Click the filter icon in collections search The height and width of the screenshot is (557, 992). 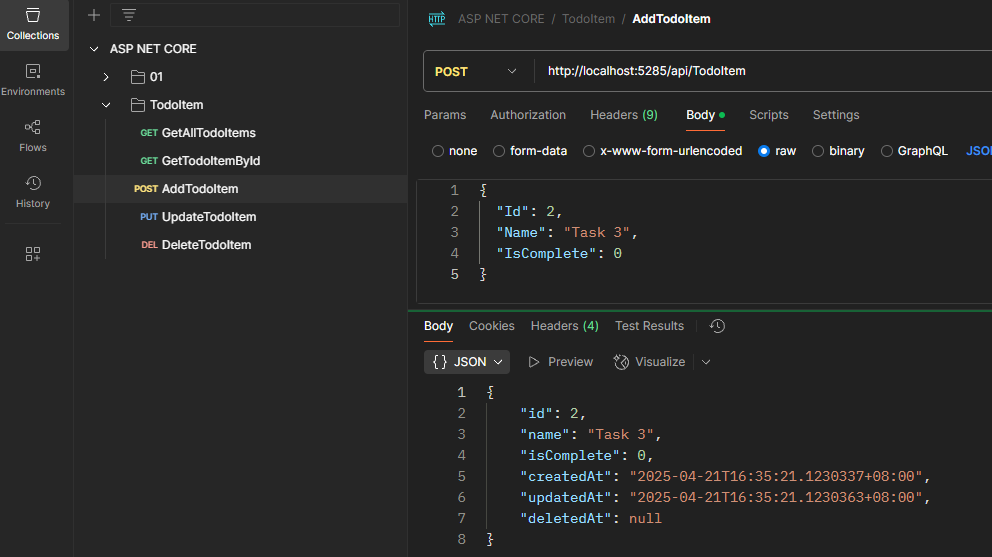point(129,15)
